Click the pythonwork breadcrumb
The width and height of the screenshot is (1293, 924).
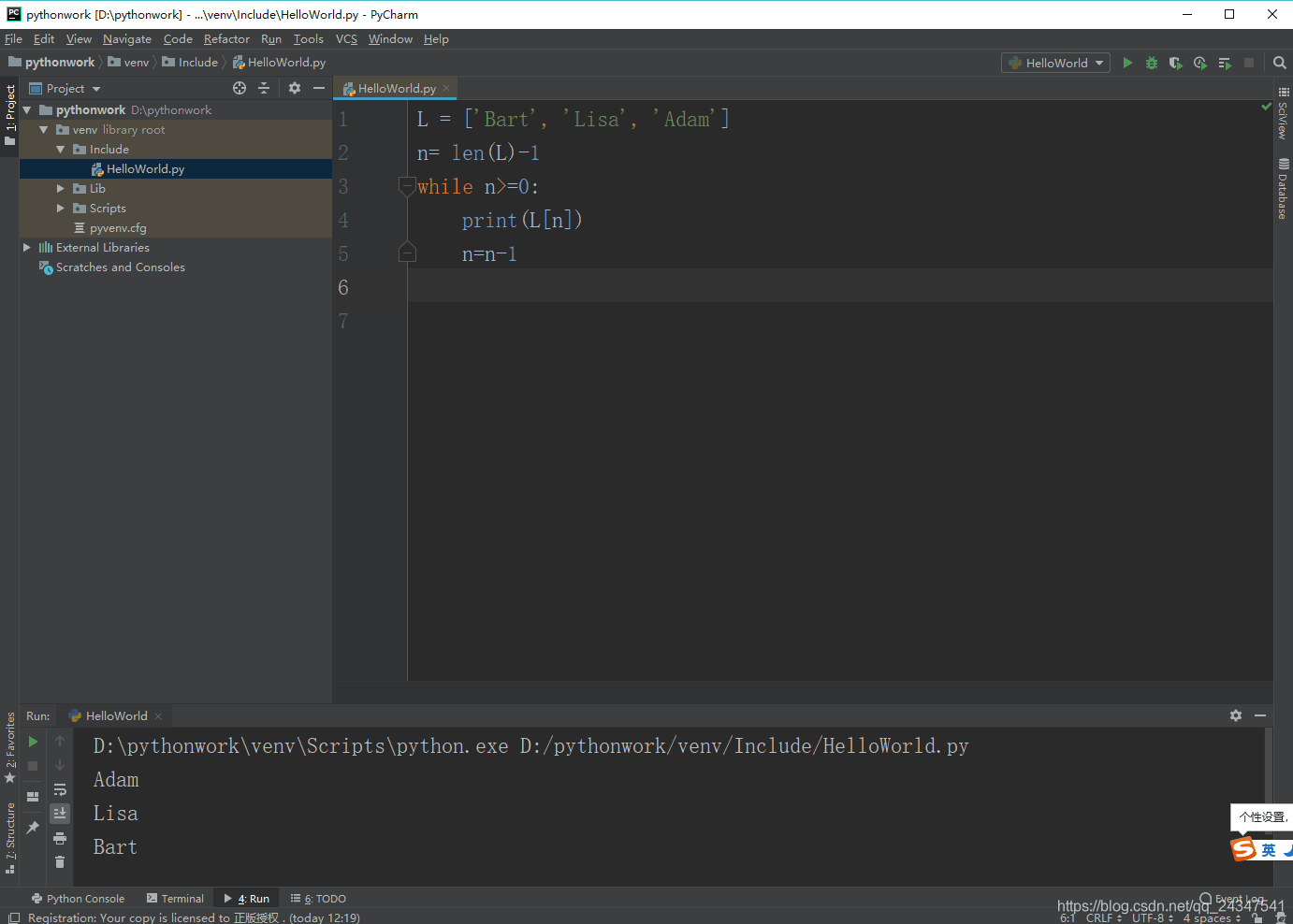coord(52,63)
